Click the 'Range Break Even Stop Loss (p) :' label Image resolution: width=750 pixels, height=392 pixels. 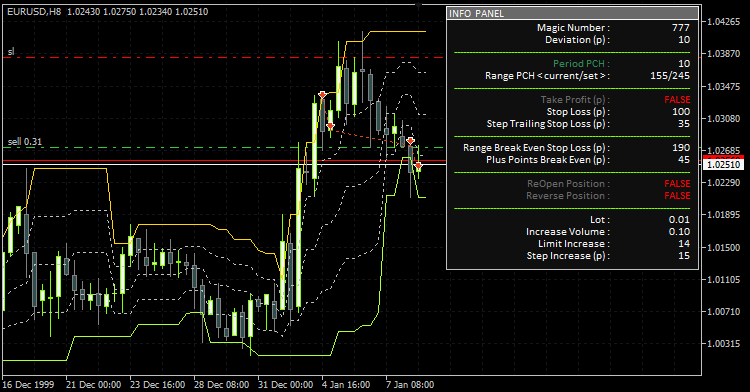click(x=536, y=148)
